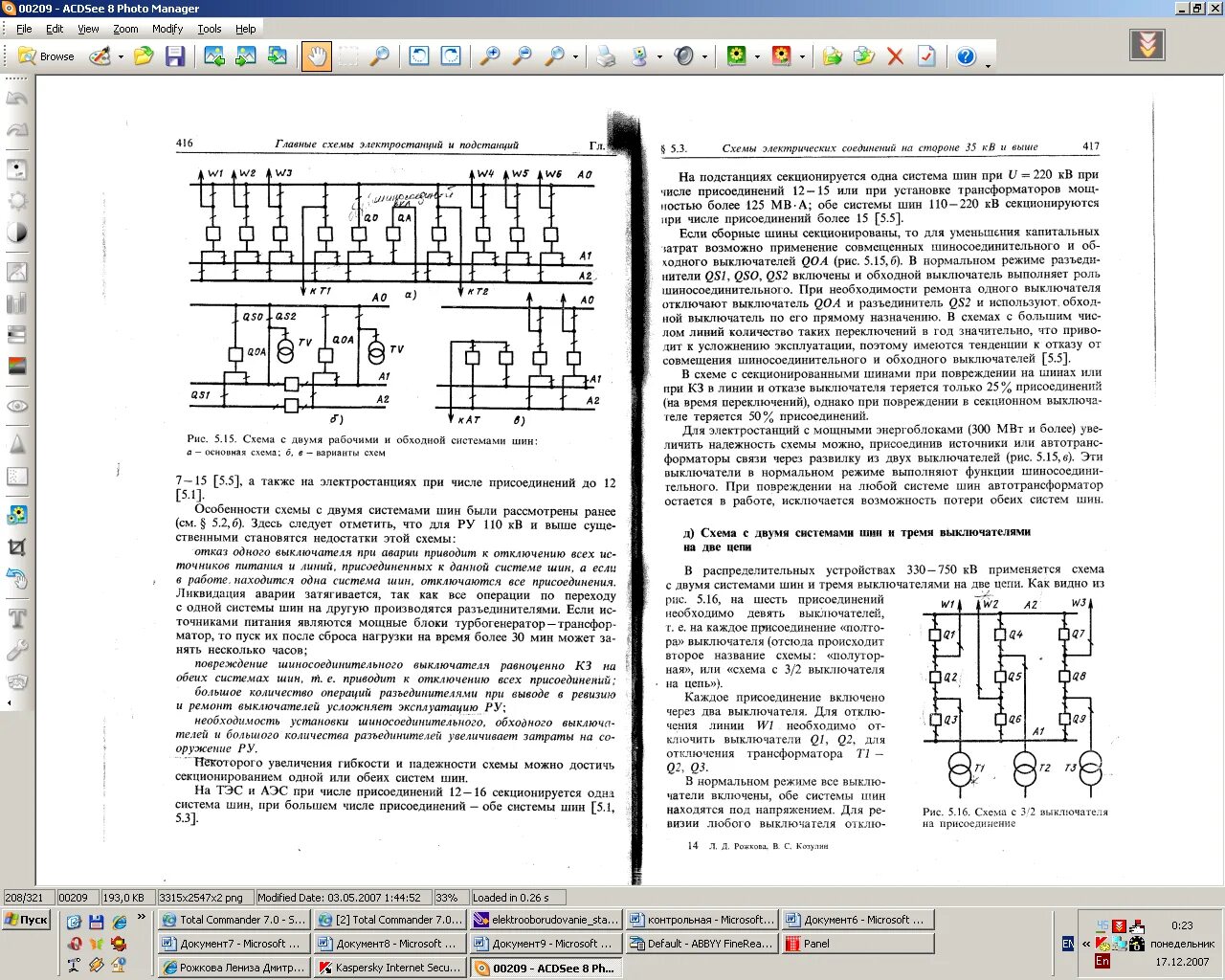Expand the Edit Mode dropdown arrow
1225x980 pixels.
pos(121,57)
